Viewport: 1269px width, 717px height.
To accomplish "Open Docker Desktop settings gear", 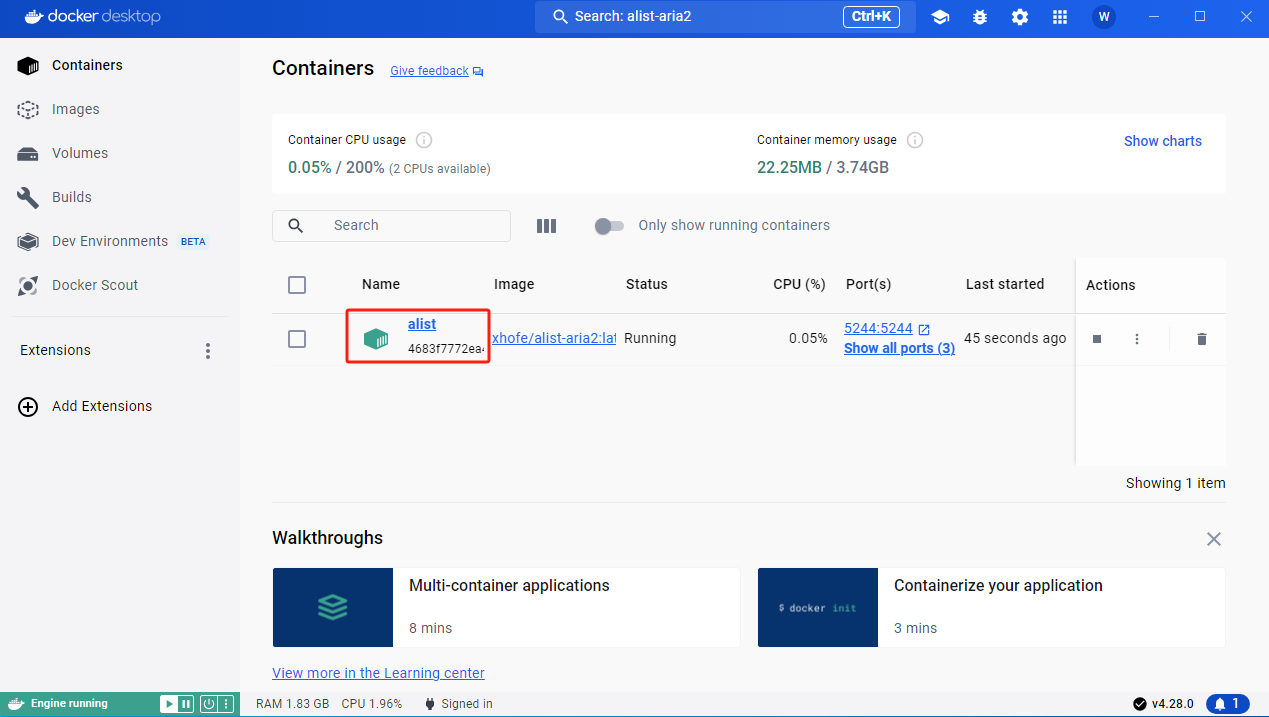I will coord(1019,17).
